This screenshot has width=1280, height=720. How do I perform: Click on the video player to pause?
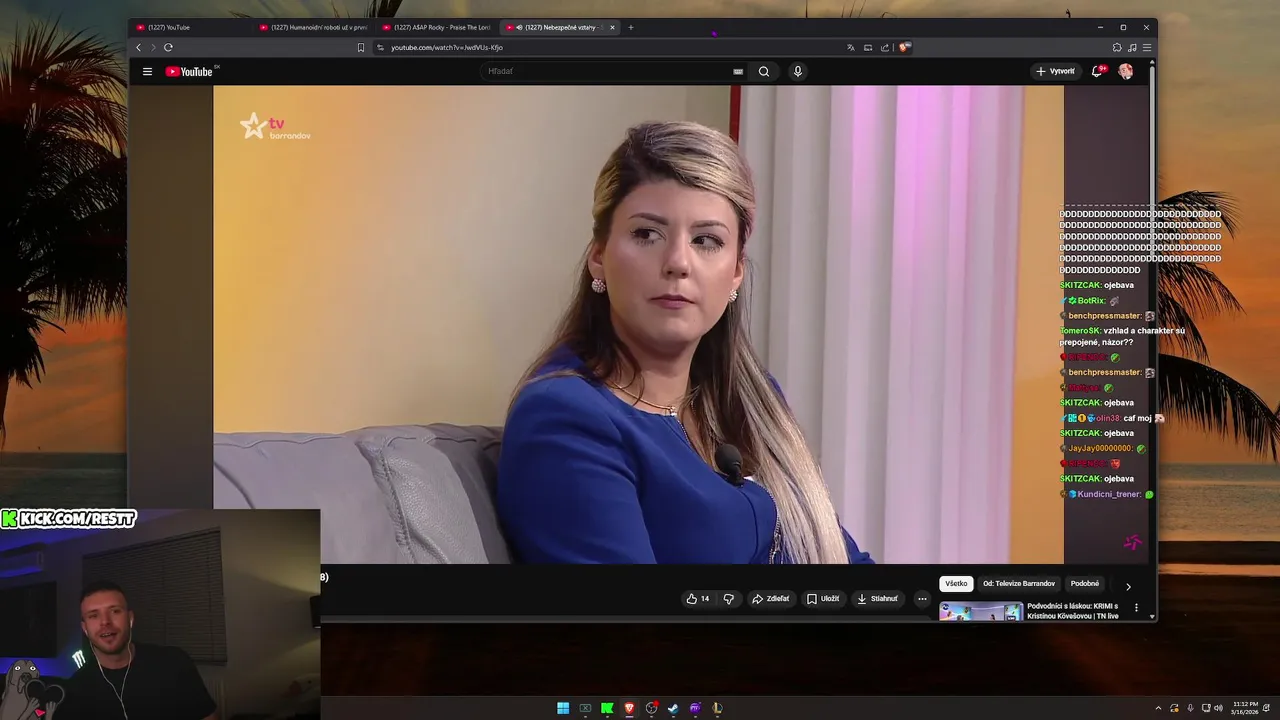point(638,324)
